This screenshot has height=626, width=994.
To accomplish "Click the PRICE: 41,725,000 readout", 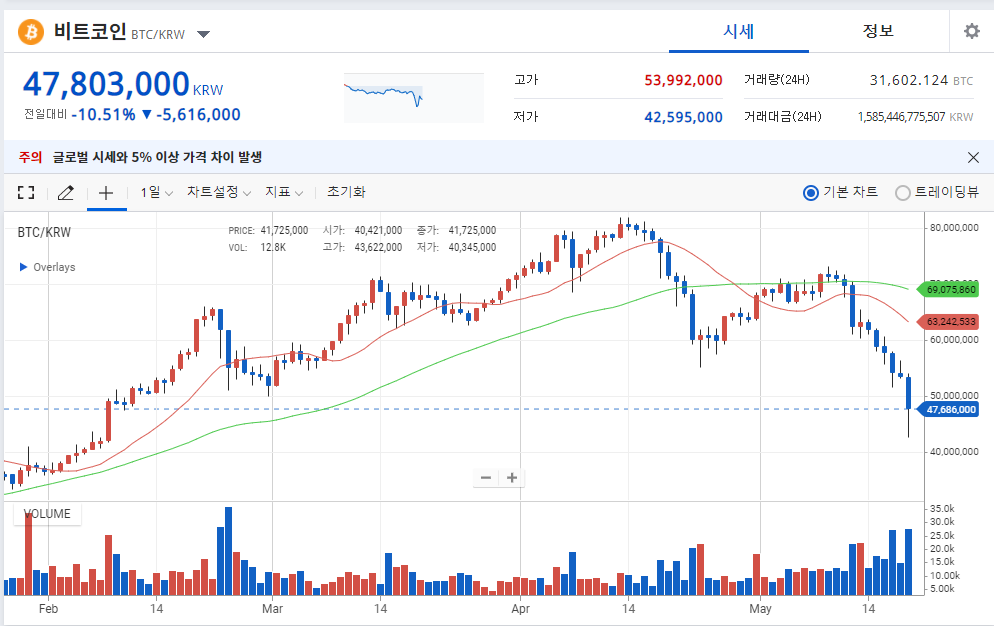I will tap(268, 231).
